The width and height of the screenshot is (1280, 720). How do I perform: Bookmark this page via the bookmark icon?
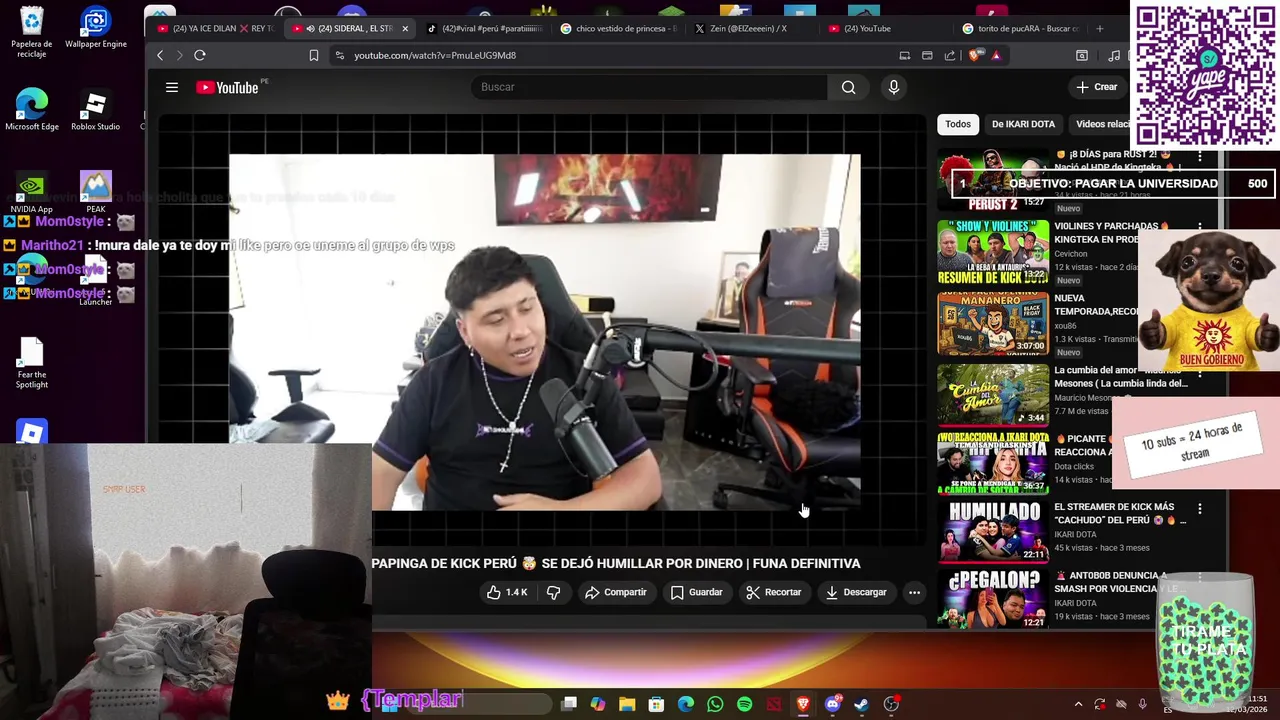click(314, 55)
